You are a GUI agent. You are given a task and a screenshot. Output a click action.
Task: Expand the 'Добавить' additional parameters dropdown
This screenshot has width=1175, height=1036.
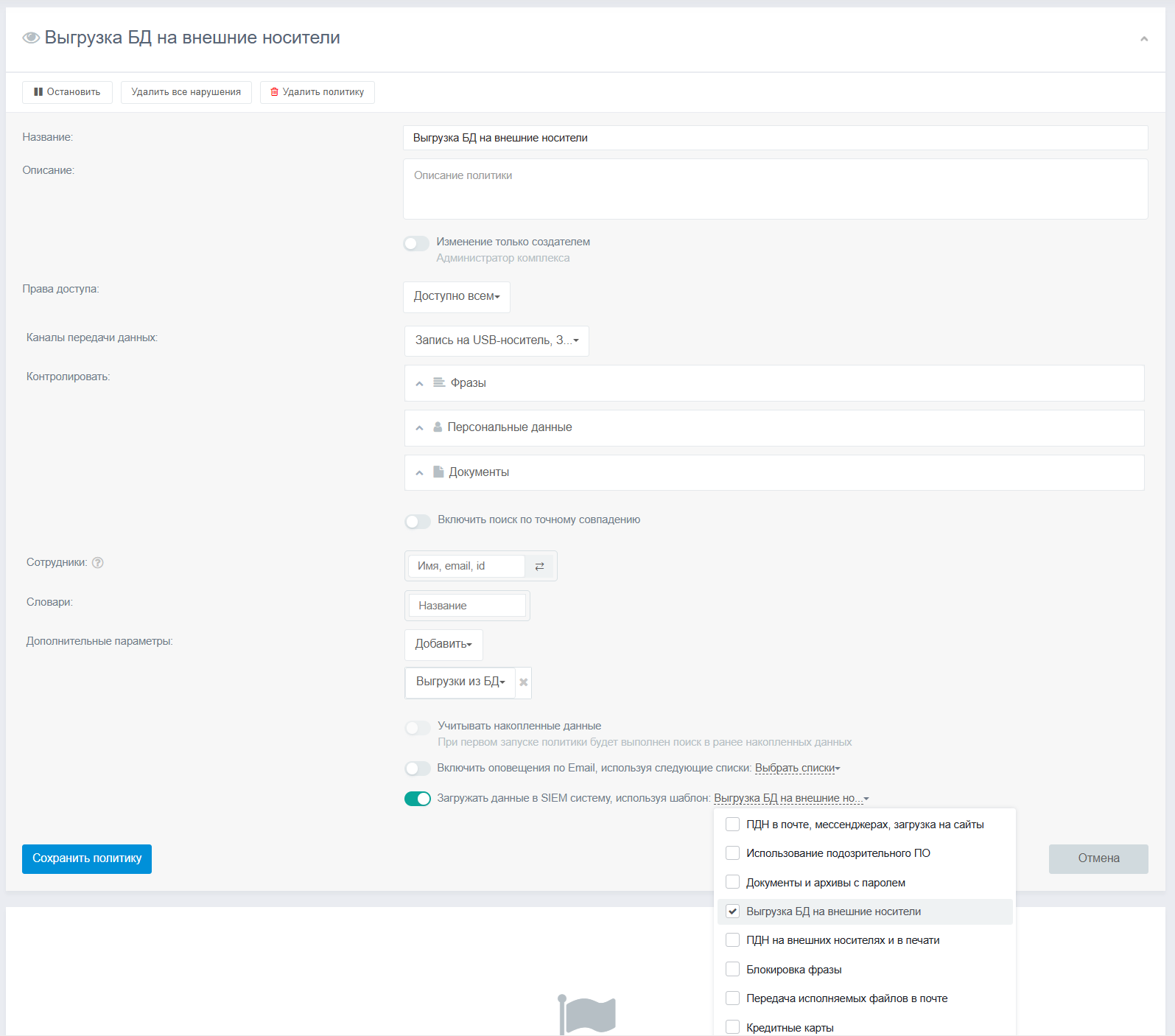(443, 644)
